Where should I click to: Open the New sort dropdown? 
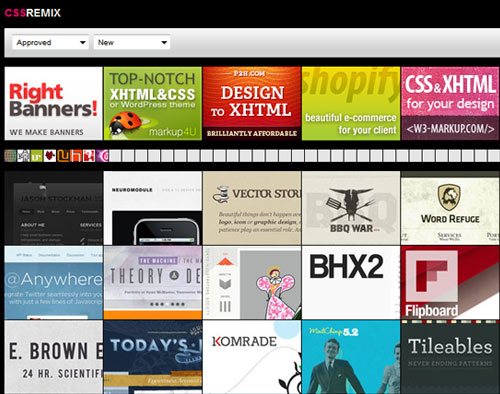click(132, 42)
